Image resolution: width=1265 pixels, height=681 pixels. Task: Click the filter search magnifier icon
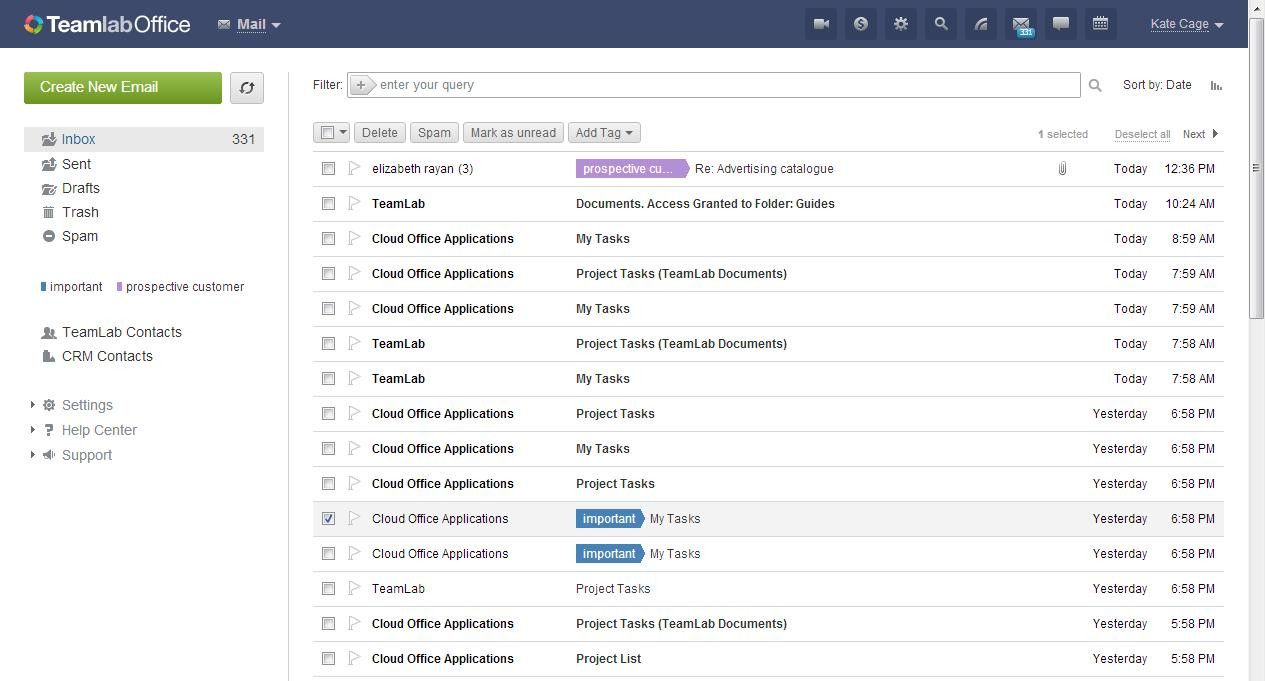1095,86
